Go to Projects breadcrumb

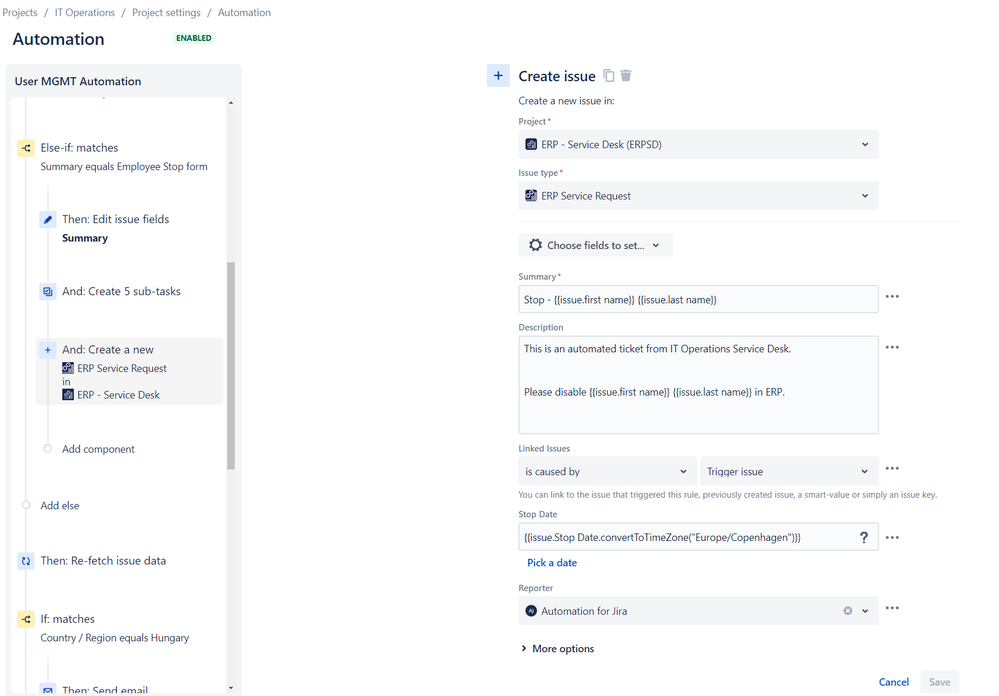click(x=20, y=13)
